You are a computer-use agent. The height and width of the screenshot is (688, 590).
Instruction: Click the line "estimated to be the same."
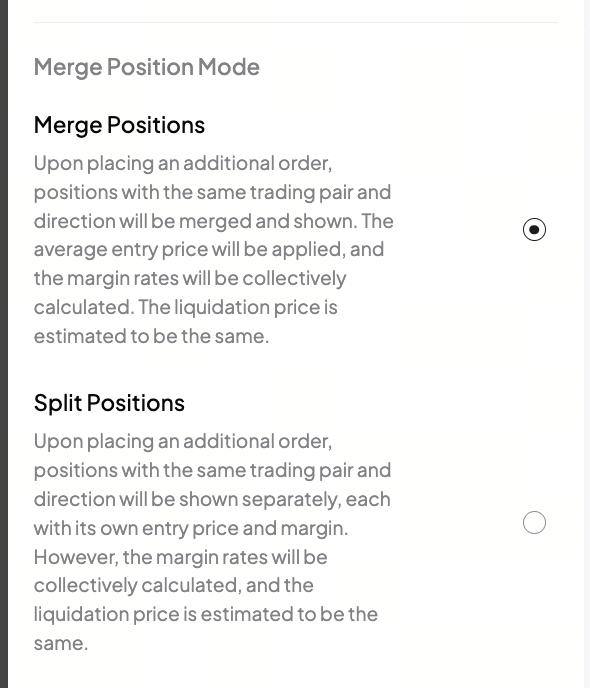(151, 337)
